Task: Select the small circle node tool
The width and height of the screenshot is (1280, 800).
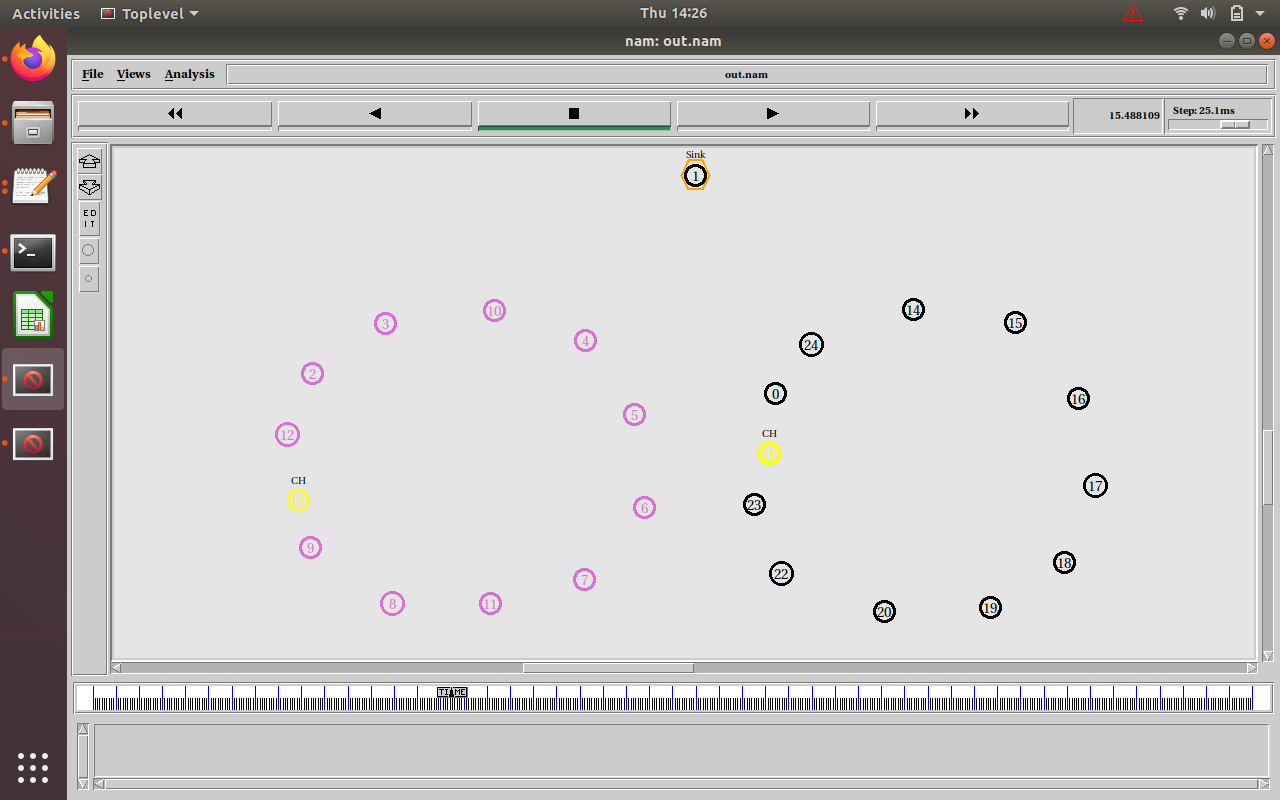Action: coord(89,279)
